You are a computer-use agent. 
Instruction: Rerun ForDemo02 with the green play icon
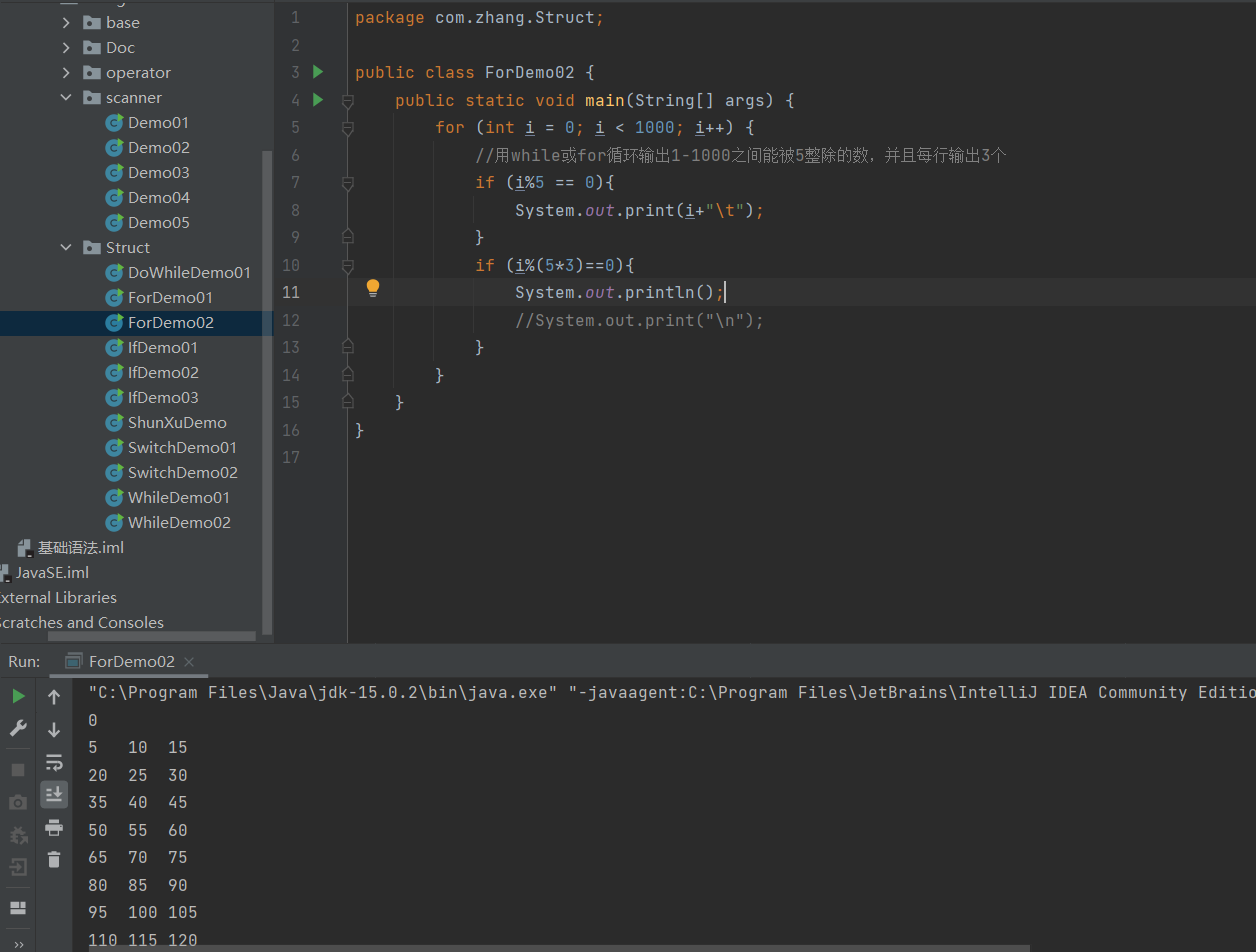[x=18, y=696]
